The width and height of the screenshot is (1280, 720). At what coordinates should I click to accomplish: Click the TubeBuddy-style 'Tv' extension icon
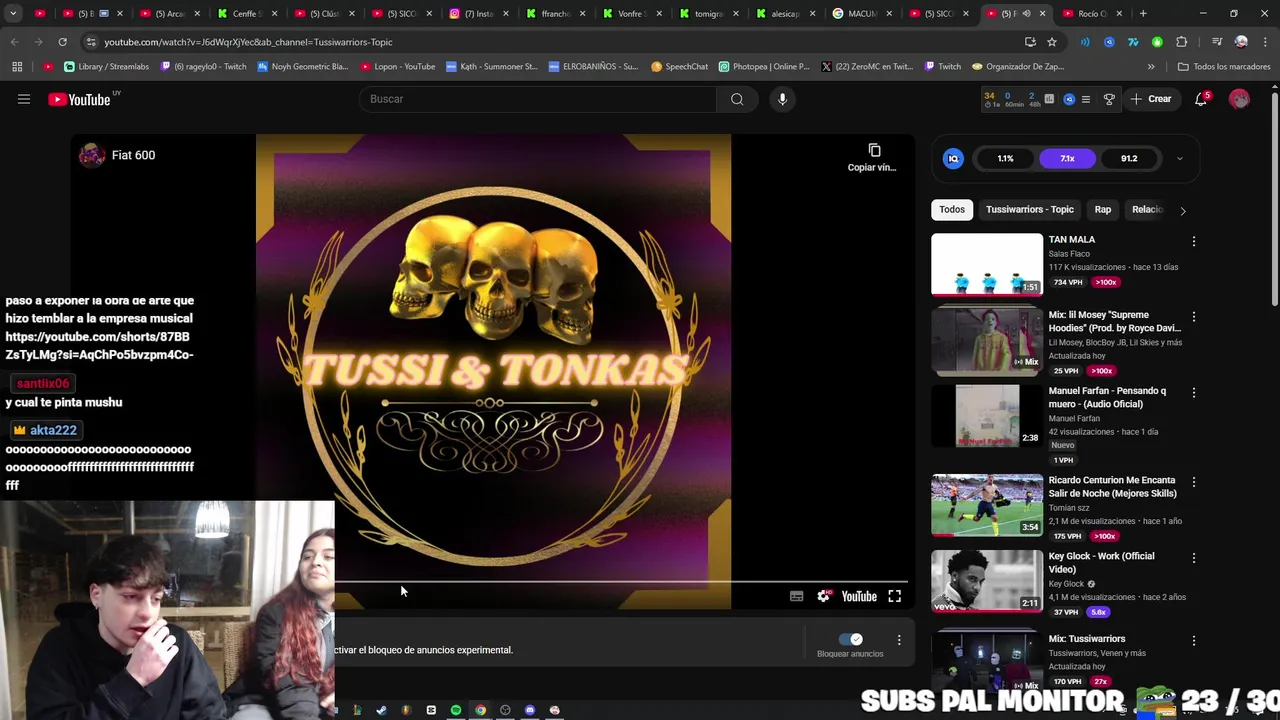(x=1133, y=42)
